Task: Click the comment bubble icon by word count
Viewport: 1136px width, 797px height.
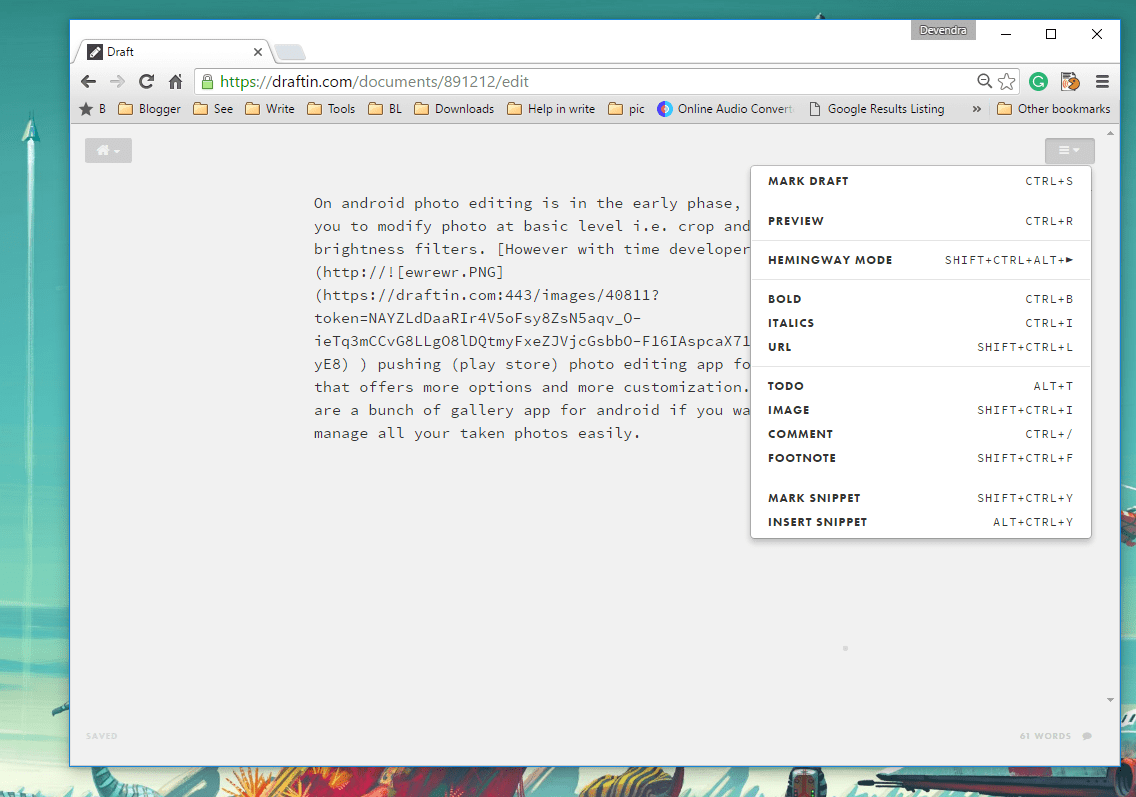Action: coord(1087,736)
